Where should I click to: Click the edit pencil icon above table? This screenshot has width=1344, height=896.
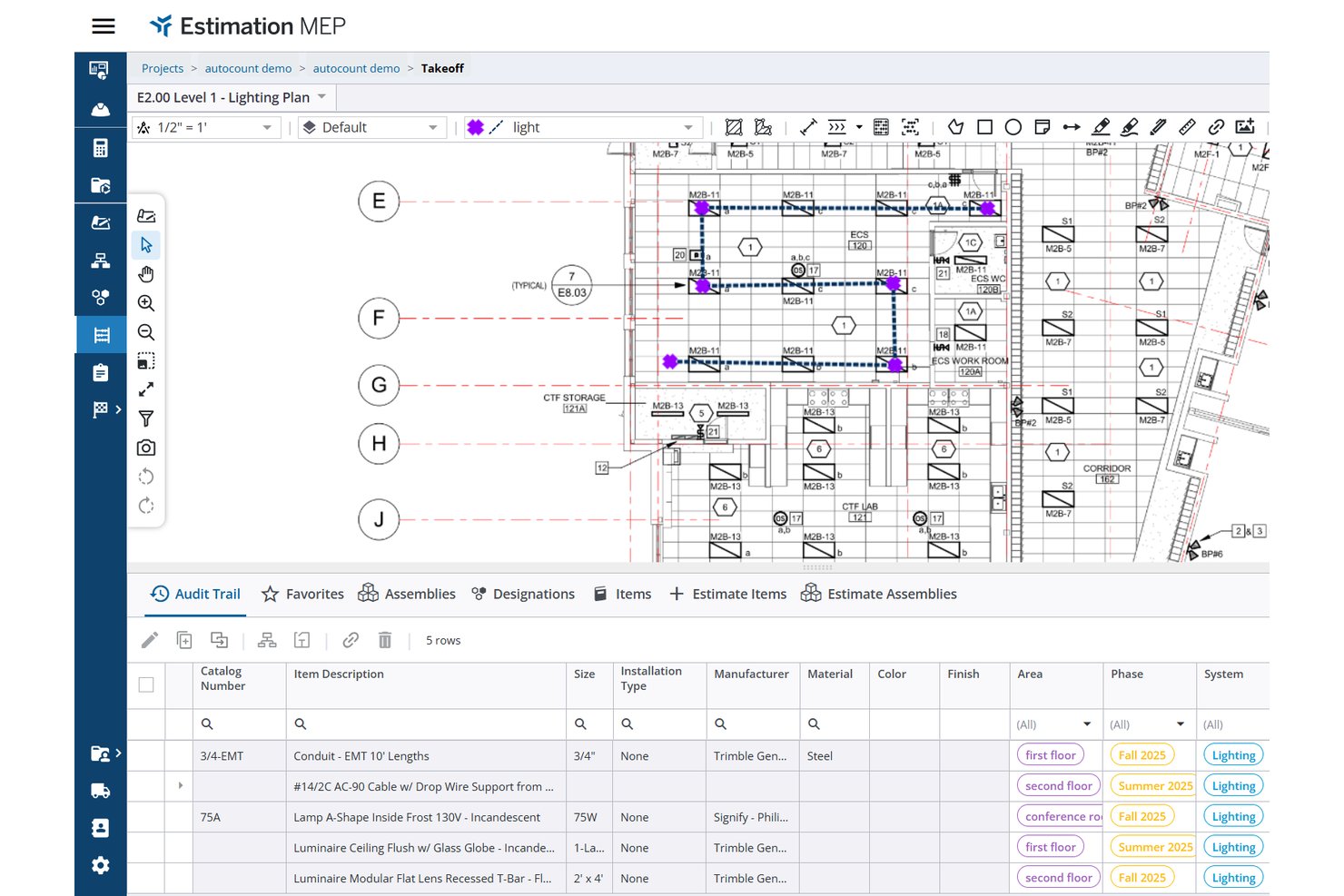click(150, 640)
